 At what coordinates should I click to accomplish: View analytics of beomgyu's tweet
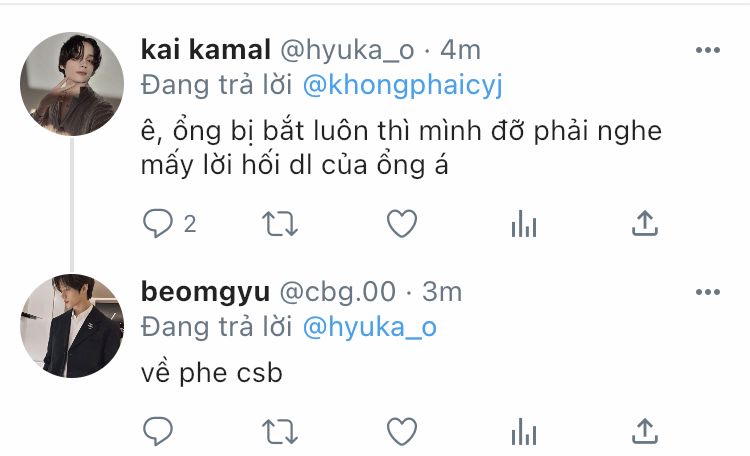click(x=524, y=432)
